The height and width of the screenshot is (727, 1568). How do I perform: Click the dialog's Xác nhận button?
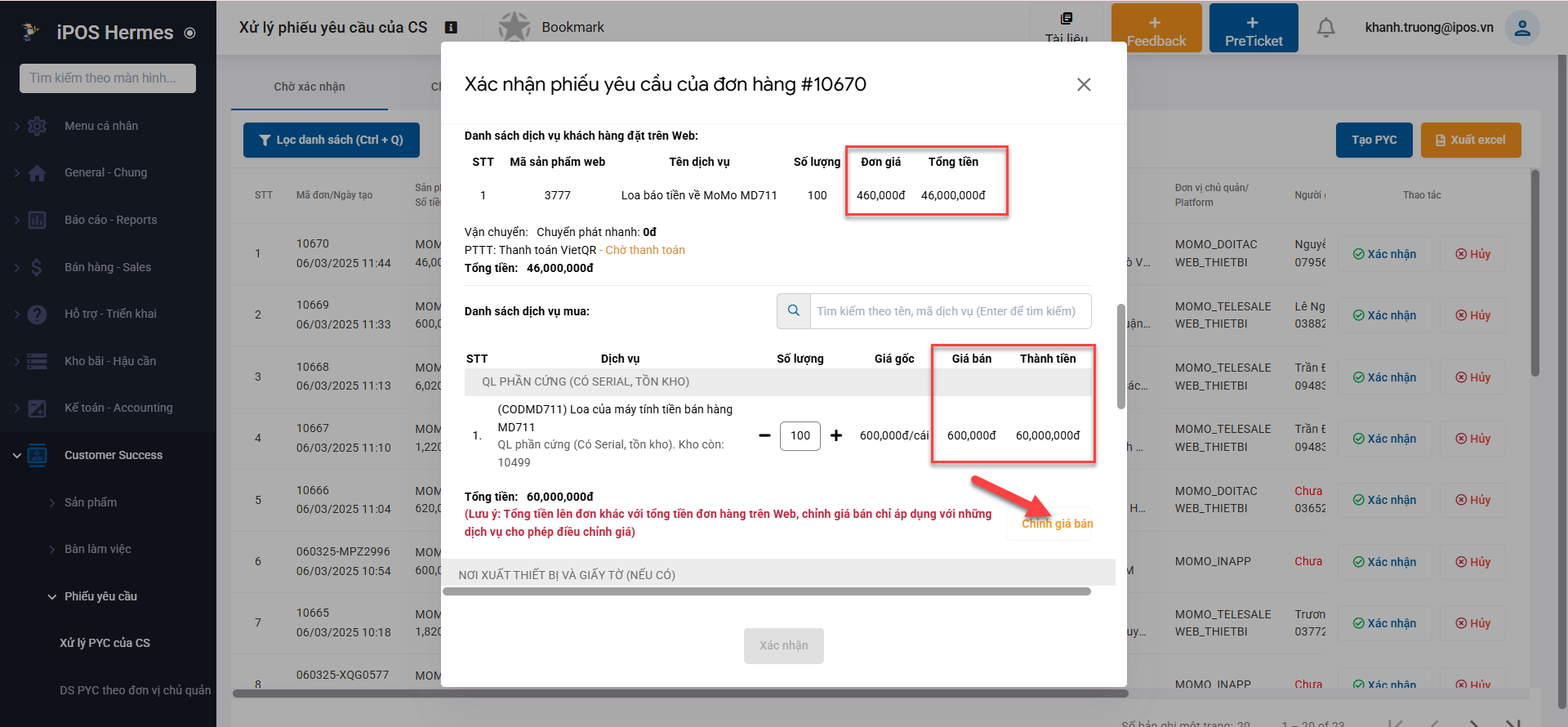click(784, 646)
